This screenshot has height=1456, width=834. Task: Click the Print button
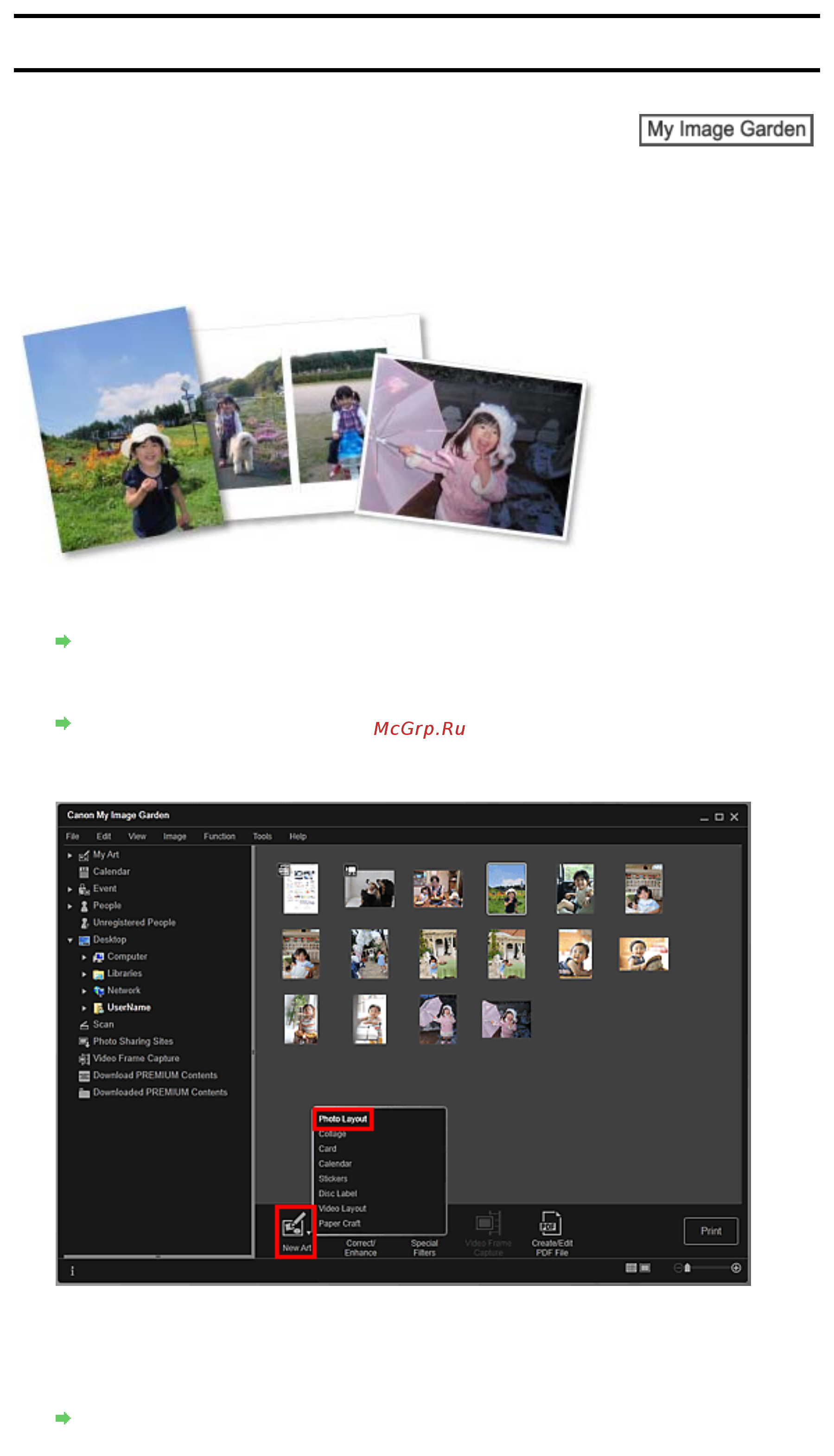(x=711, y=1231)
